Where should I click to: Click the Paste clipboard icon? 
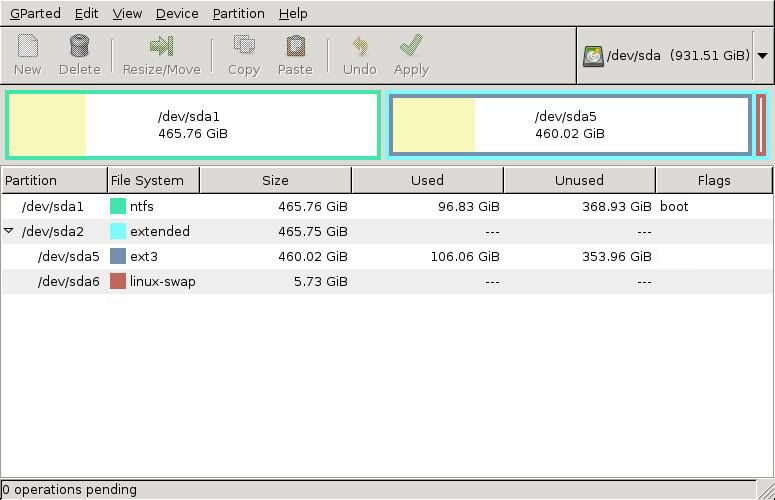(x=295, y=46)
